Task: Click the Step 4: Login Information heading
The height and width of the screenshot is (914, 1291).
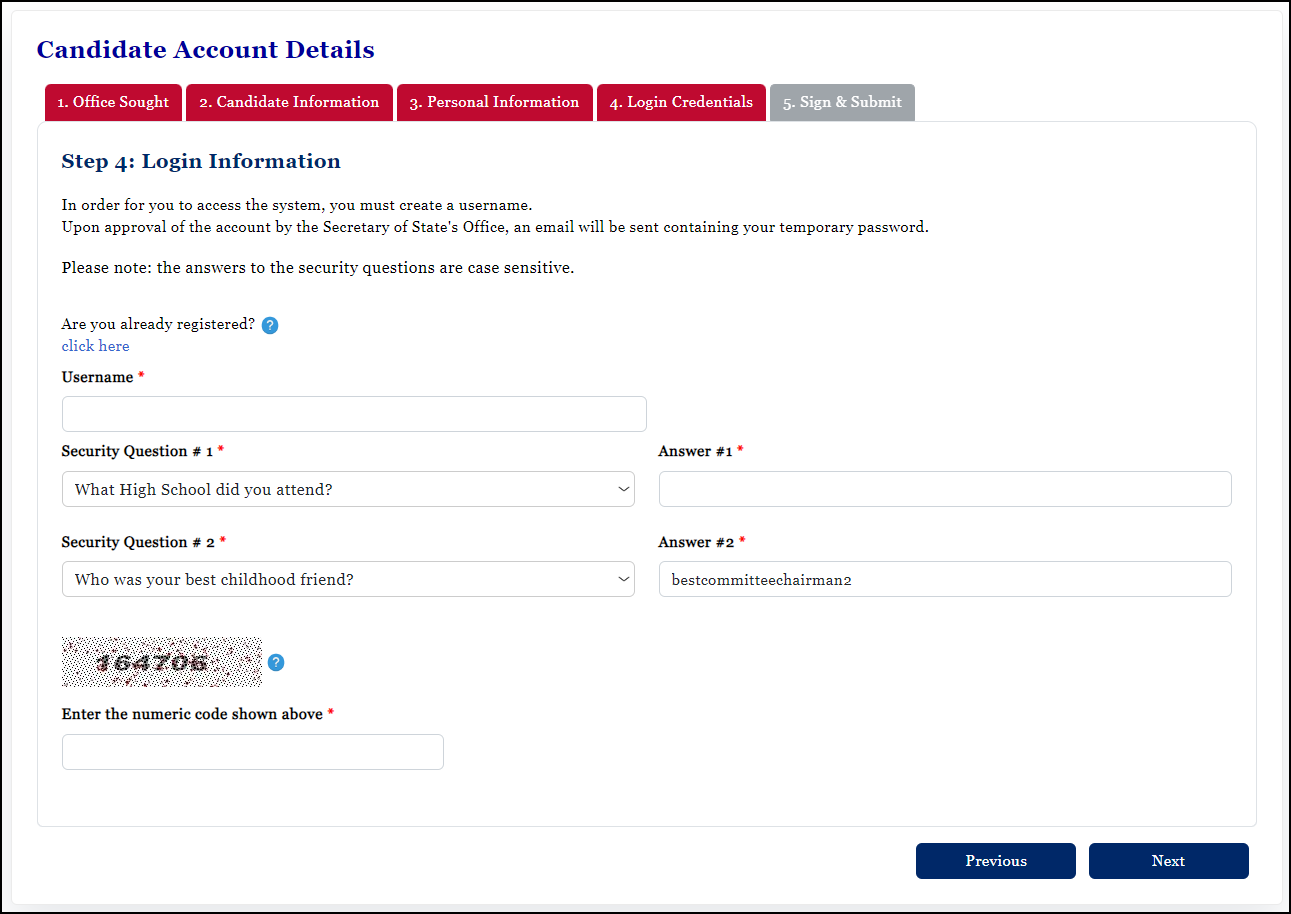Action: point(200,161)
